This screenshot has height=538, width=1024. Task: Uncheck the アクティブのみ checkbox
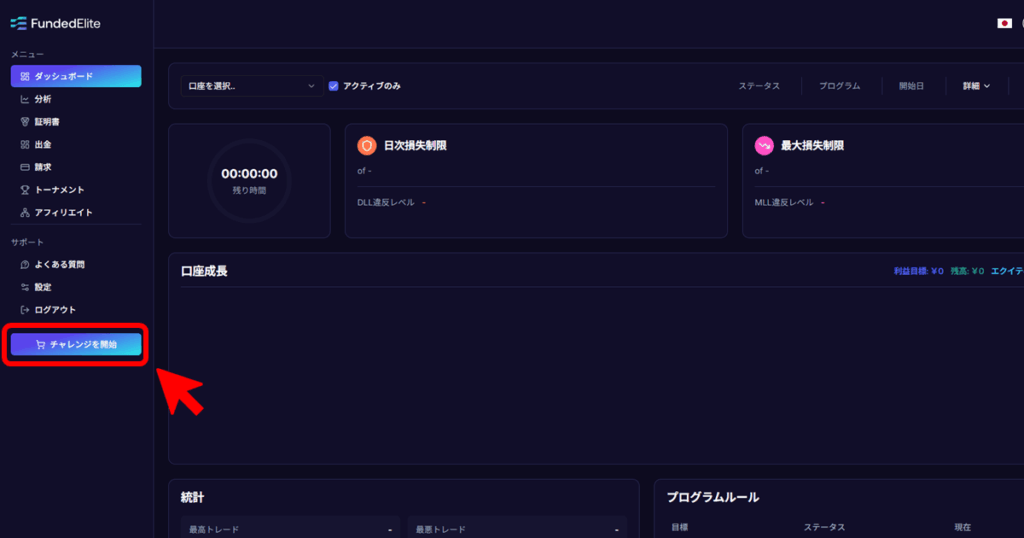(x=333, y=86)
